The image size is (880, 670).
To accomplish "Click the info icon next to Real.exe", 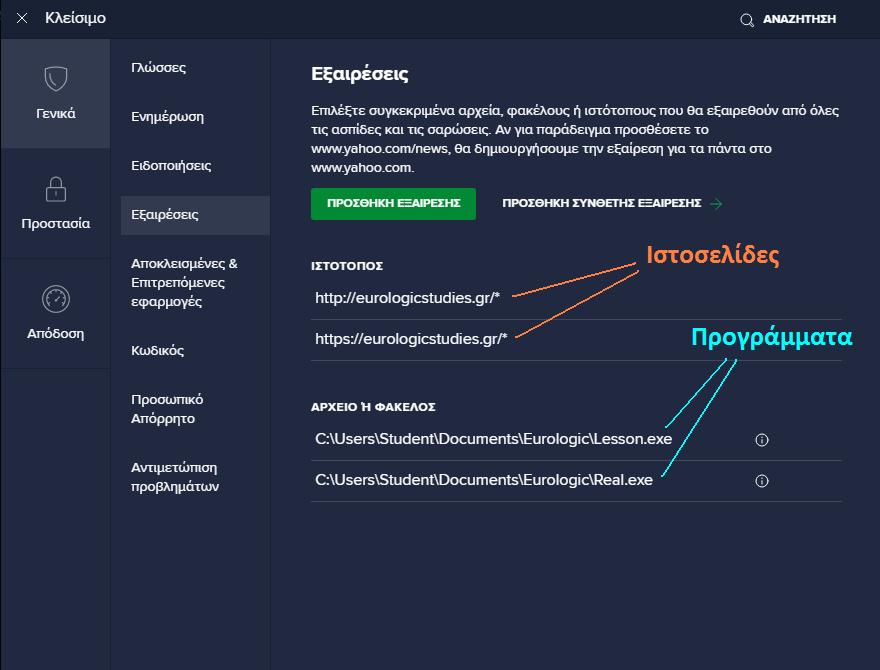I will [x=761, y=481].
